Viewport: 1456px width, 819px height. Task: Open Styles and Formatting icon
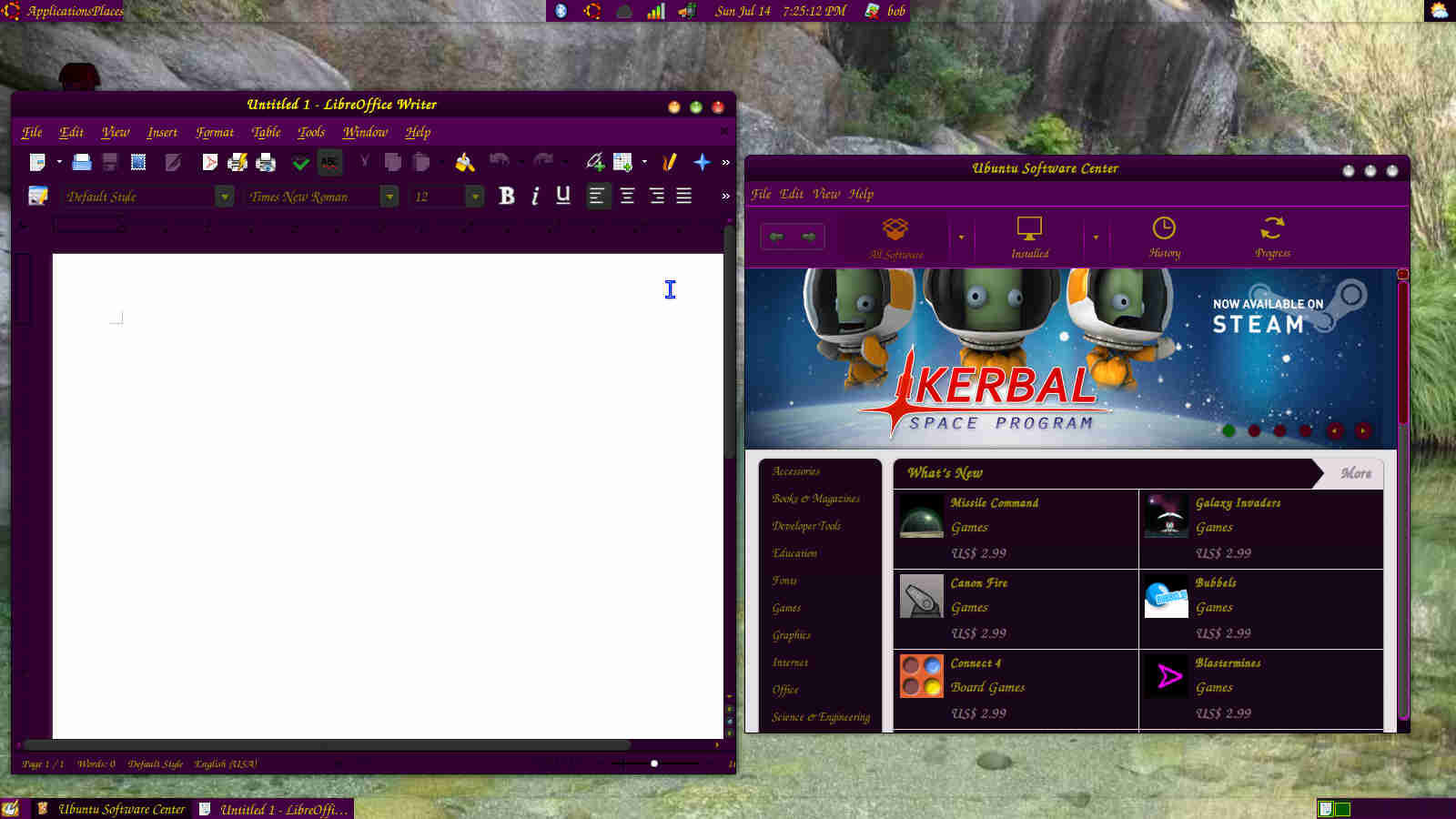tap(37, 196)
